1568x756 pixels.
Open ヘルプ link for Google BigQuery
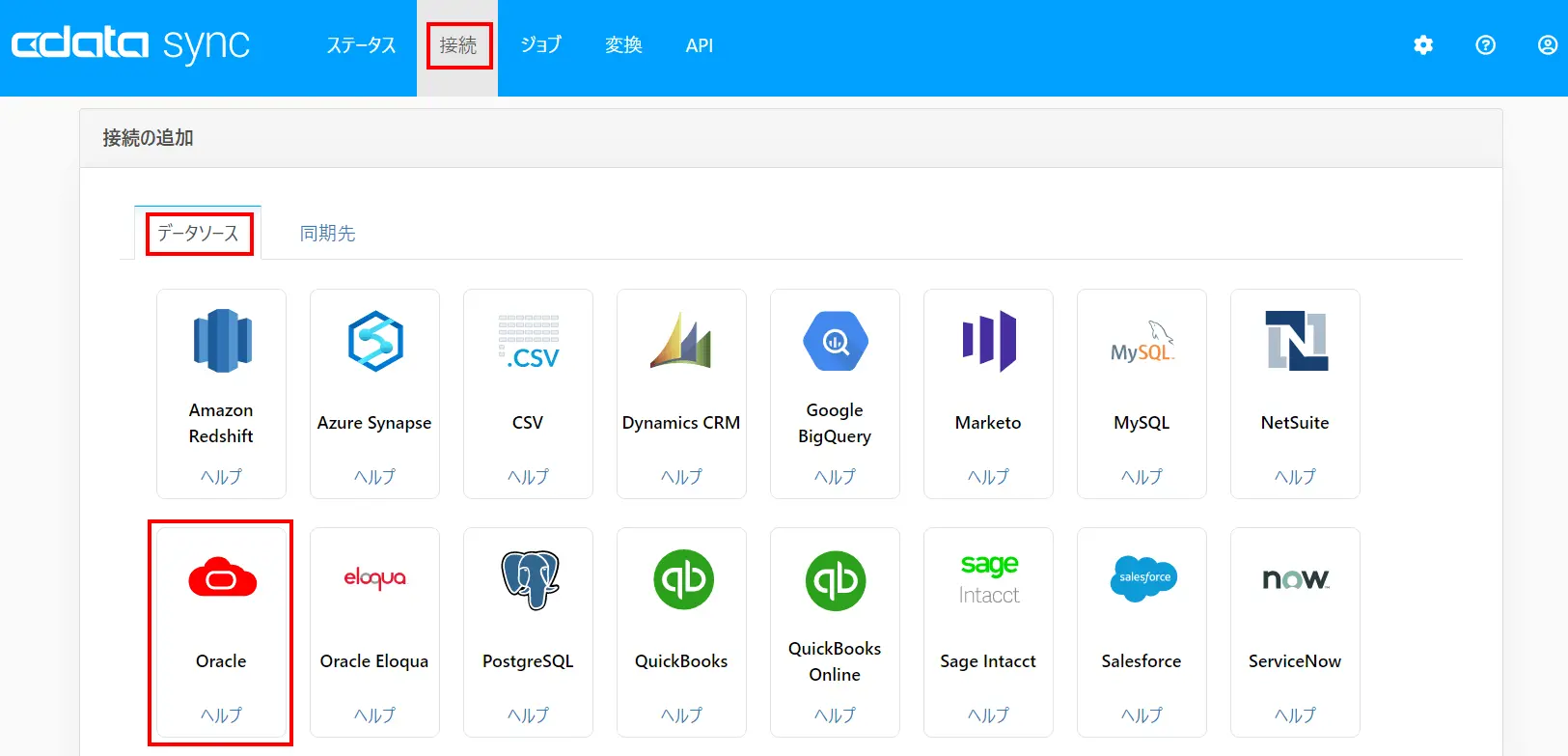tap(835, 477)
